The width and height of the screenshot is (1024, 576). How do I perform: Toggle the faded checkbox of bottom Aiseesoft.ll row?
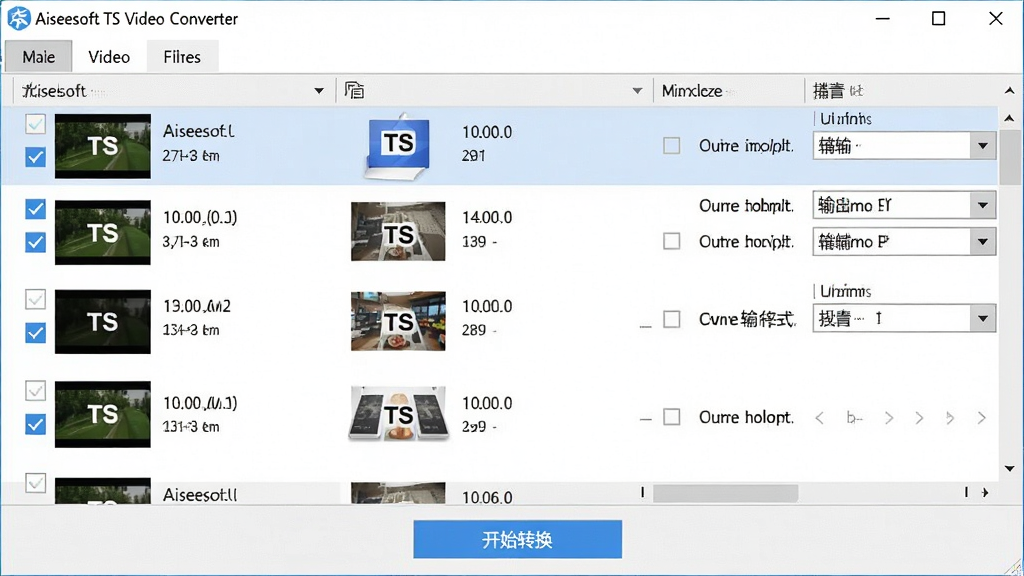click(x=35, y=483)
